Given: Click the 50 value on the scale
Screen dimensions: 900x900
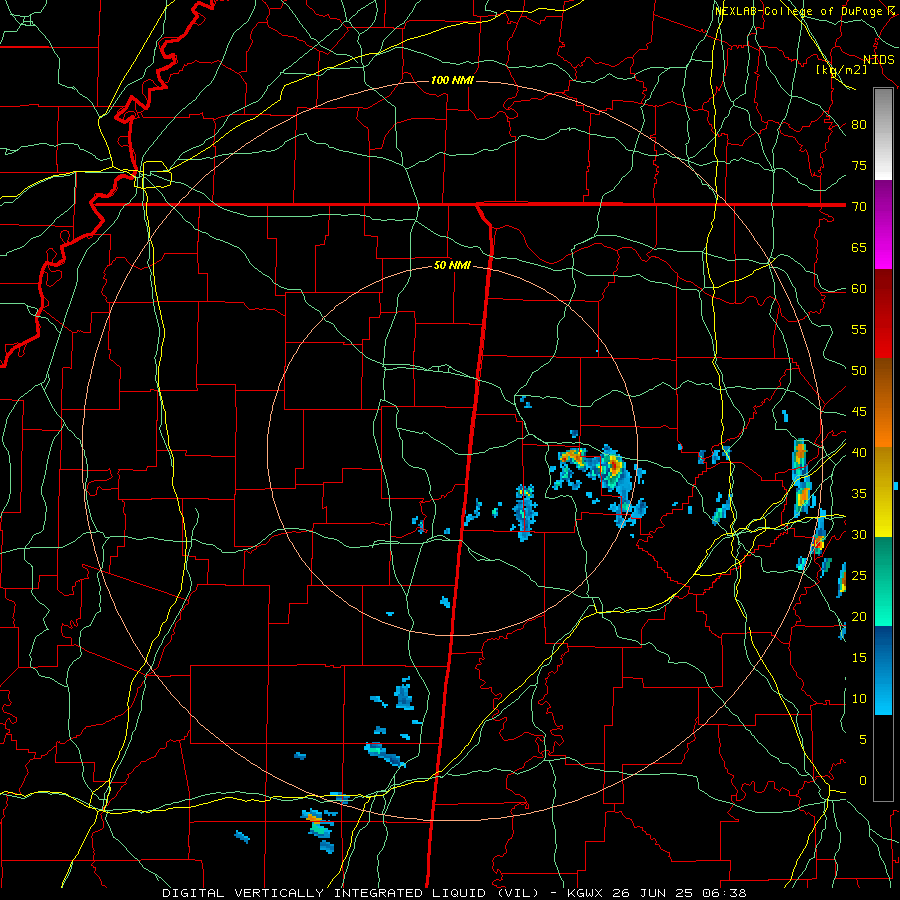Looking at the screenshot, I should tap(859, 370).
